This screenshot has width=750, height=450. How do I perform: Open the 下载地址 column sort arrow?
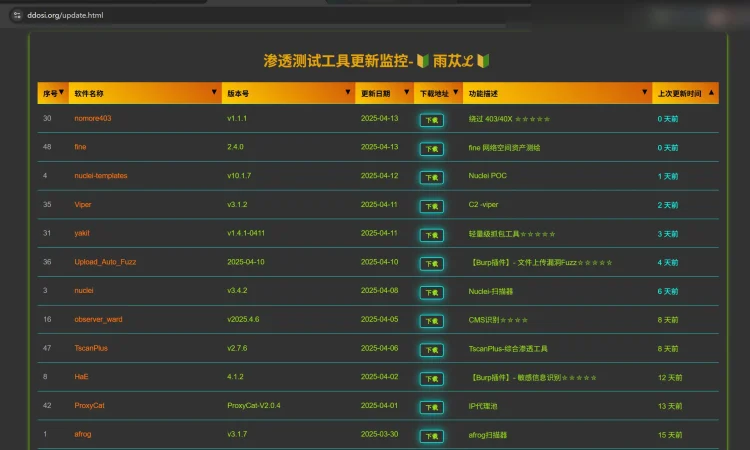tap(455, 92)
